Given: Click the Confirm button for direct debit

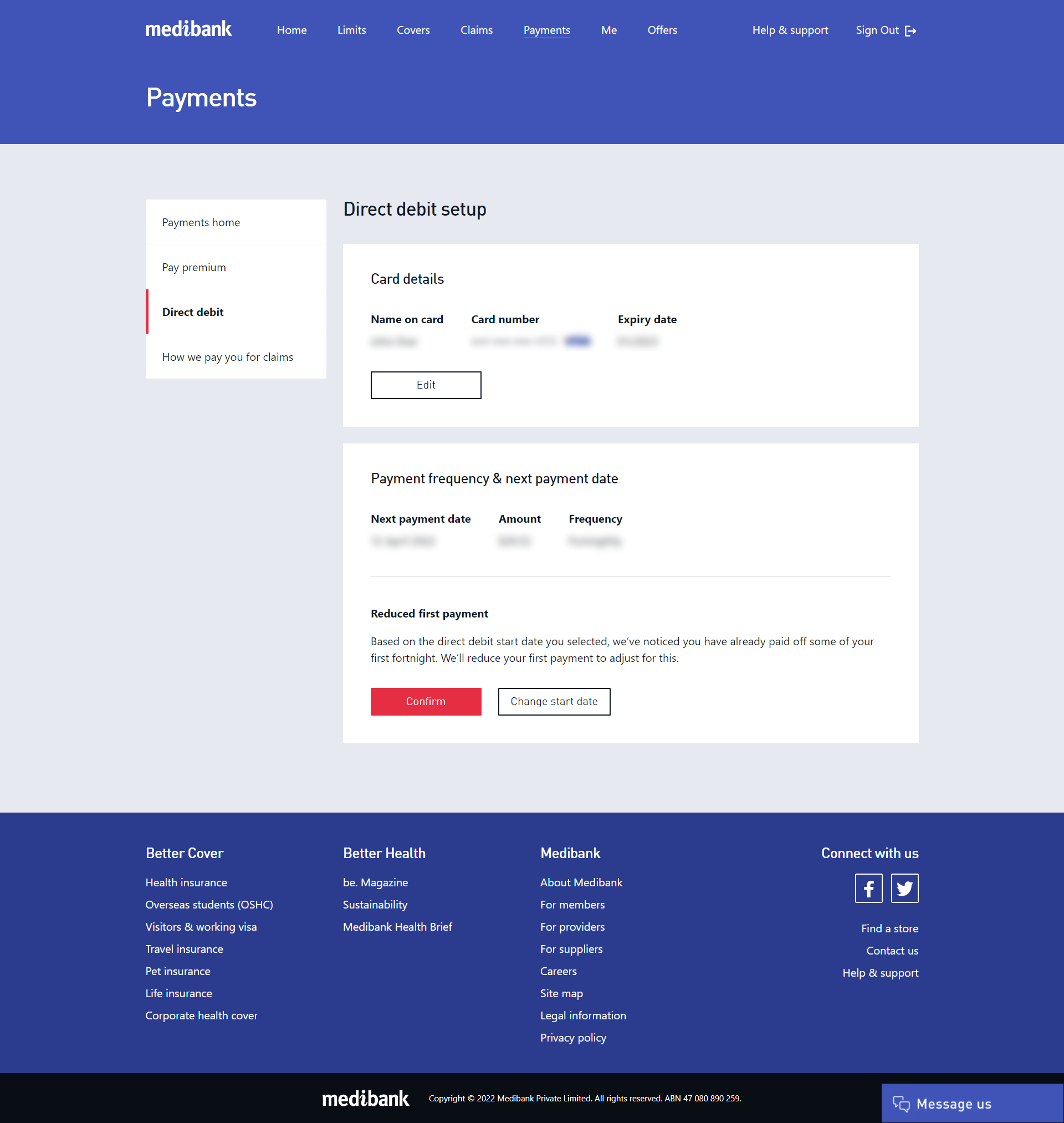Looking at the screenshot, I should point(425,701).
